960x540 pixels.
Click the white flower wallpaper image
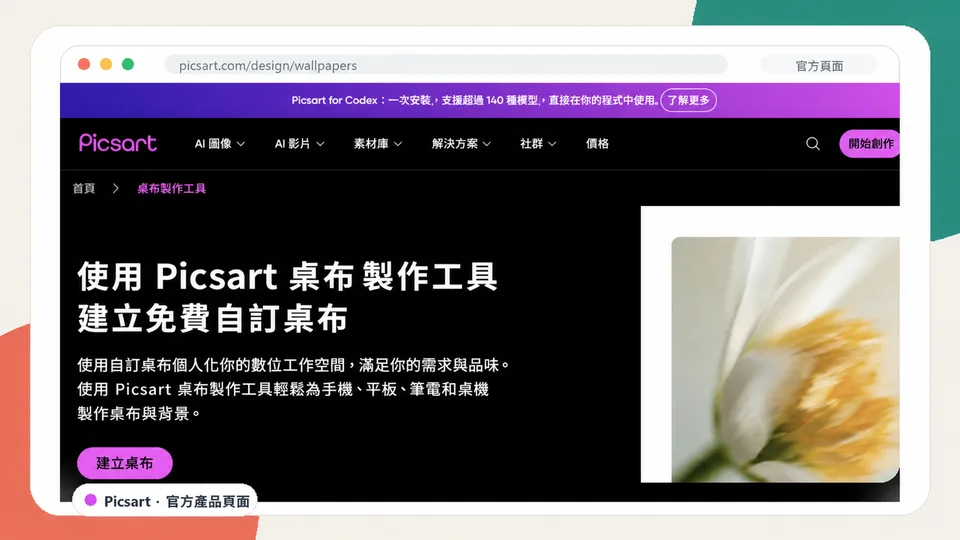click(x=786, y=359)
